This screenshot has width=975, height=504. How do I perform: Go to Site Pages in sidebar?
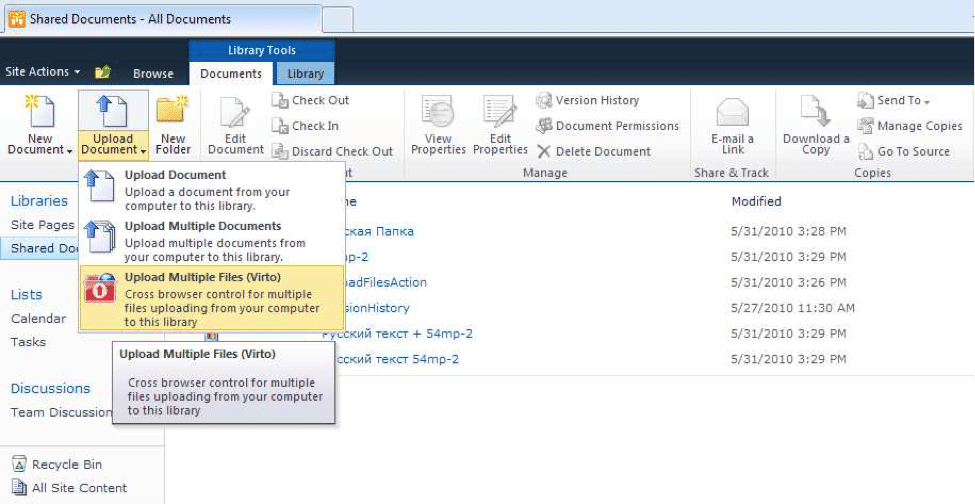(42, 224)
